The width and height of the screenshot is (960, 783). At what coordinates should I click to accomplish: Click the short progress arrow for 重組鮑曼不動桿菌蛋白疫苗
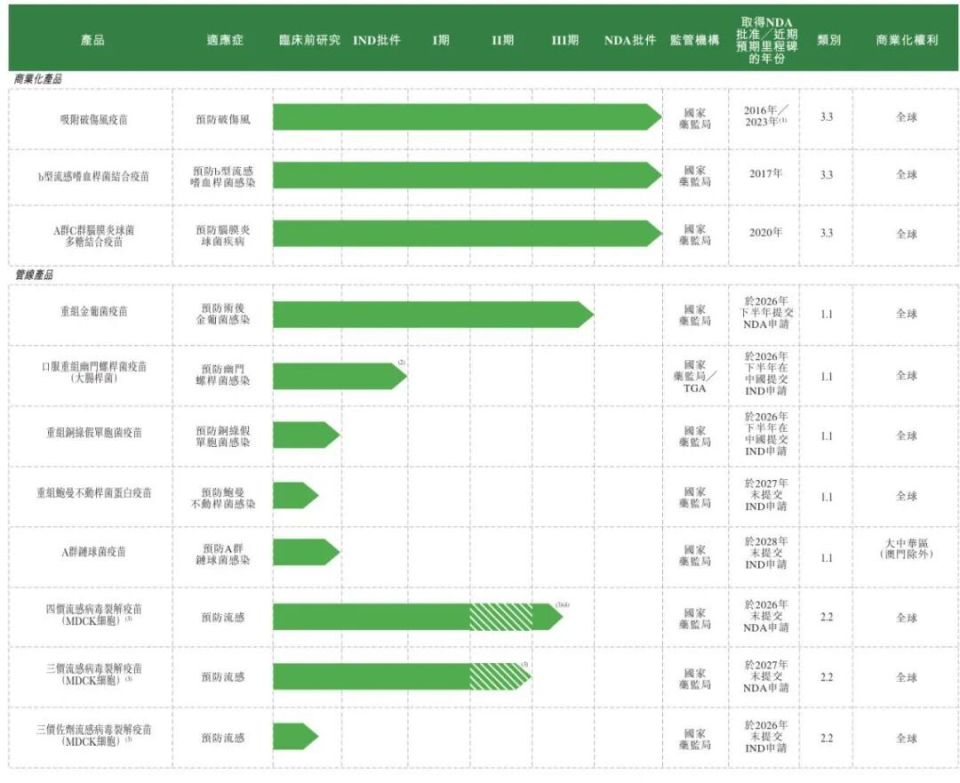click(x=295, y=495)
